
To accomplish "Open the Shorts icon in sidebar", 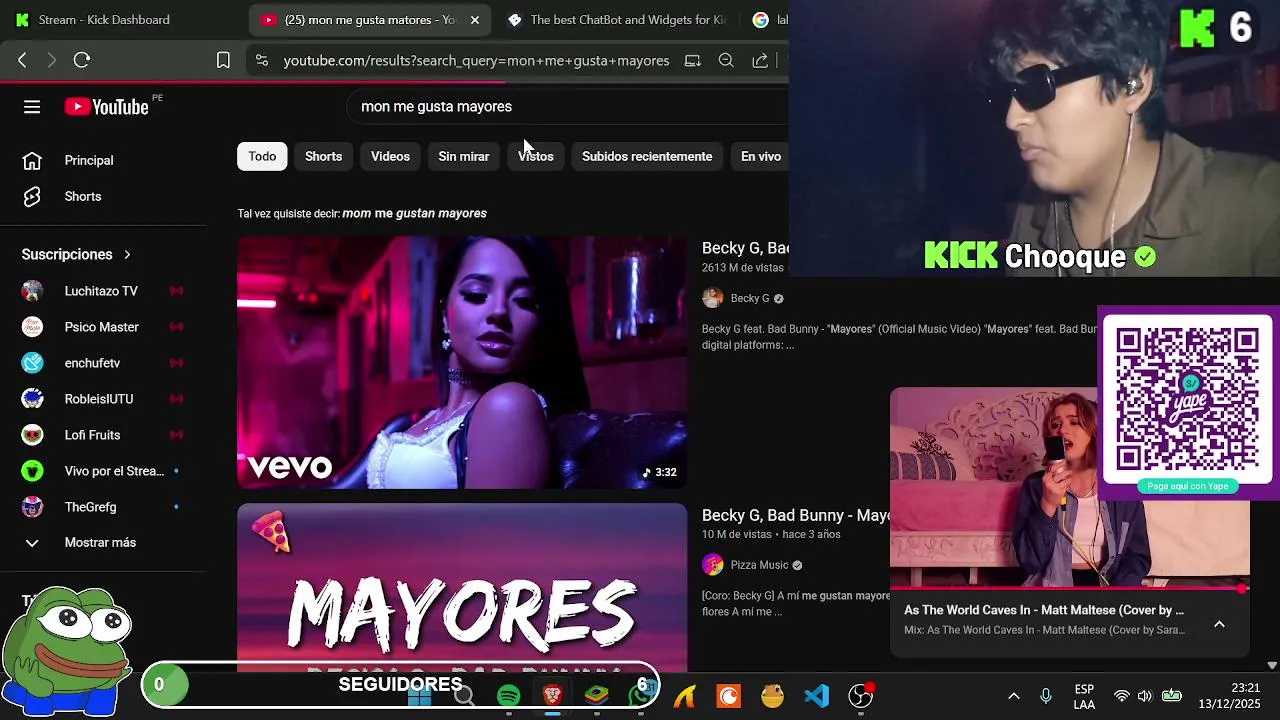I will [32, 196].
